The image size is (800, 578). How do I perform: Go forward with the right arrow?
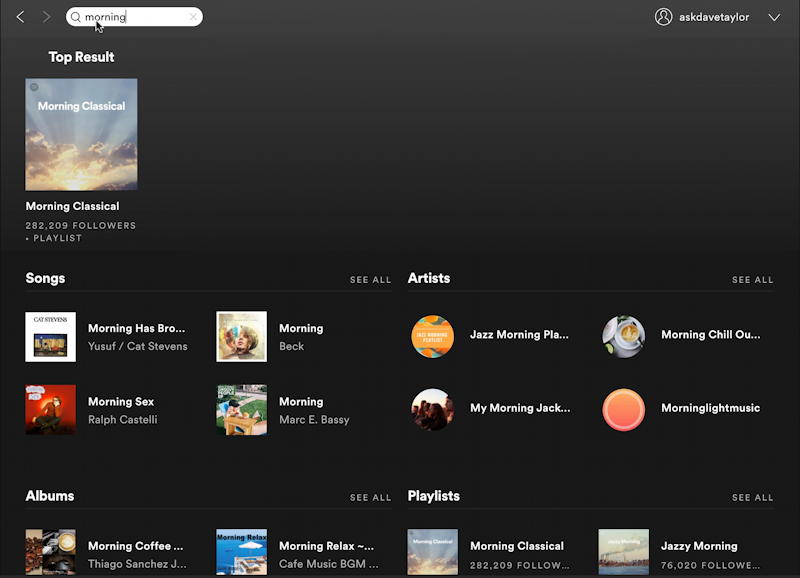click(x=46, y=17)
